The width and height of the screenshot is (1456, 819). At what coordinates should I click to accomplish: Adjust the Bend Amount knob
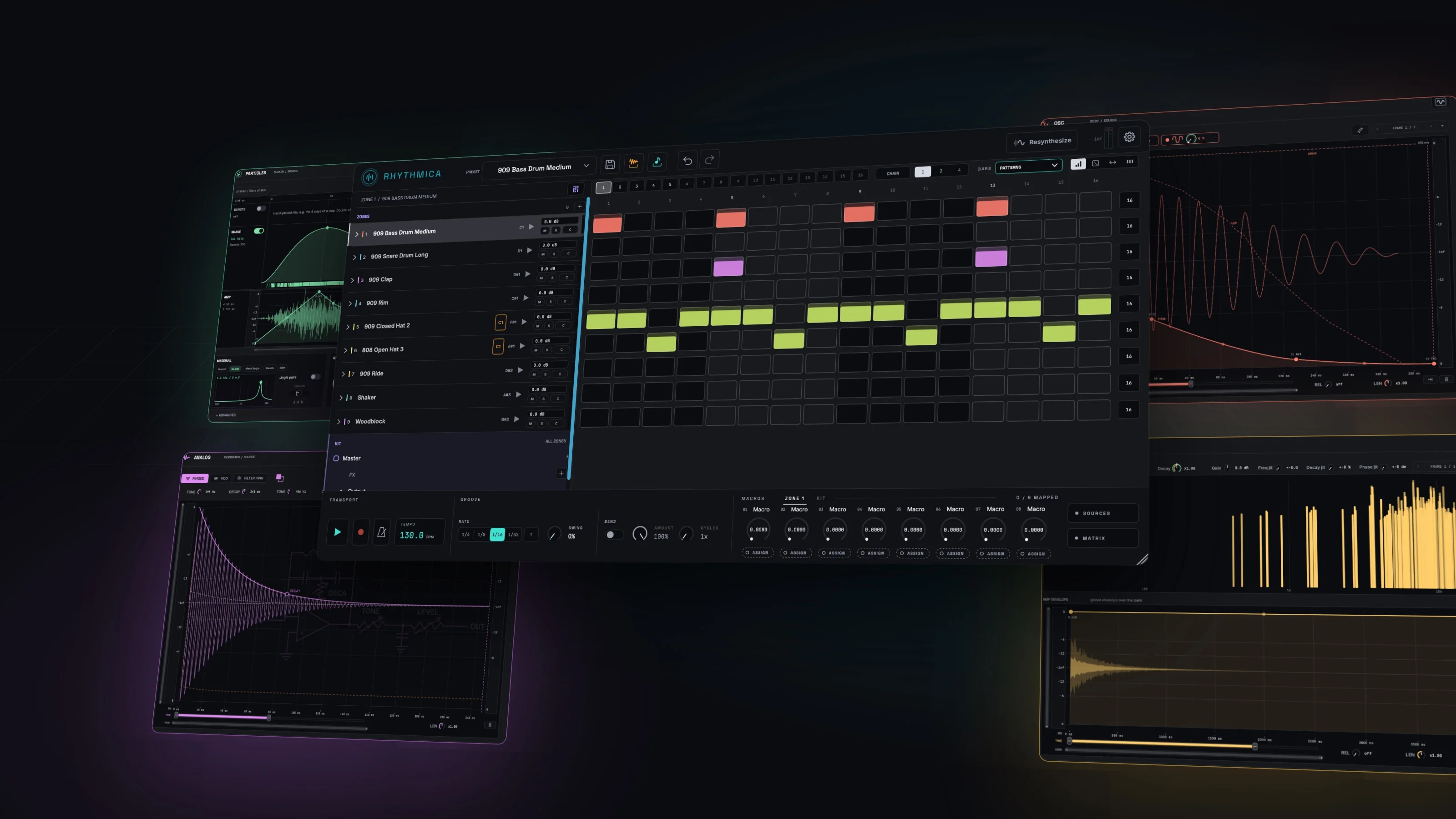click(x=640, y=533)
